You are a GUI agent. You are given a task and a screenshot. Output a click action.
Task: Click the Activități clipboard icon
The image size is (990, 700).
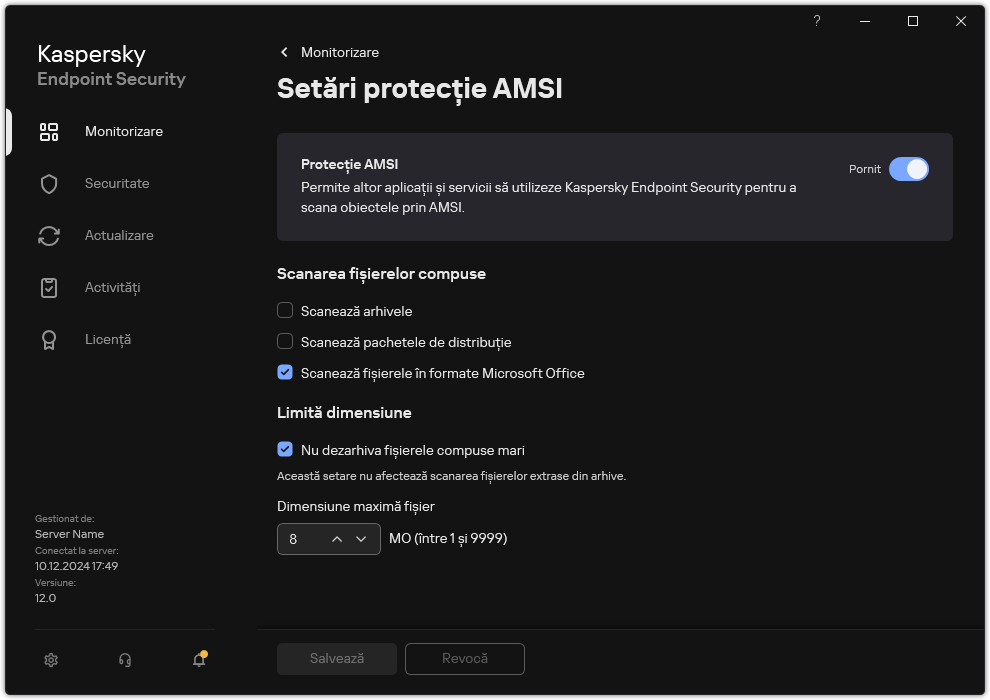coord(49,288)
